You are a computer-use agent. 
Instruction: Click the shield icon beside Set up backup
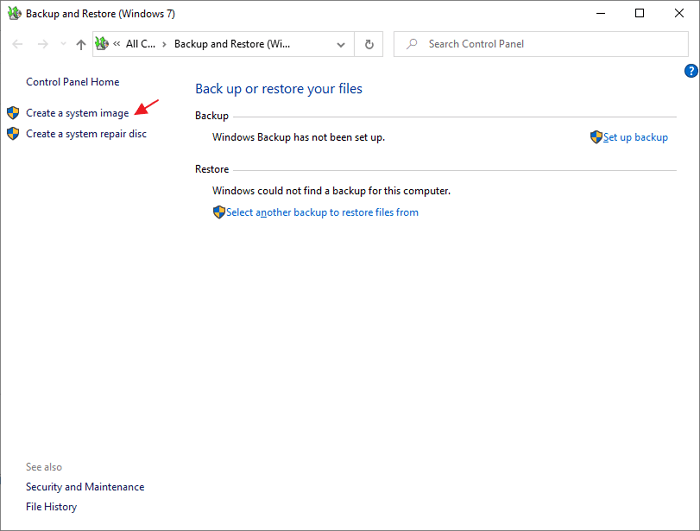[x=596, y=137]
